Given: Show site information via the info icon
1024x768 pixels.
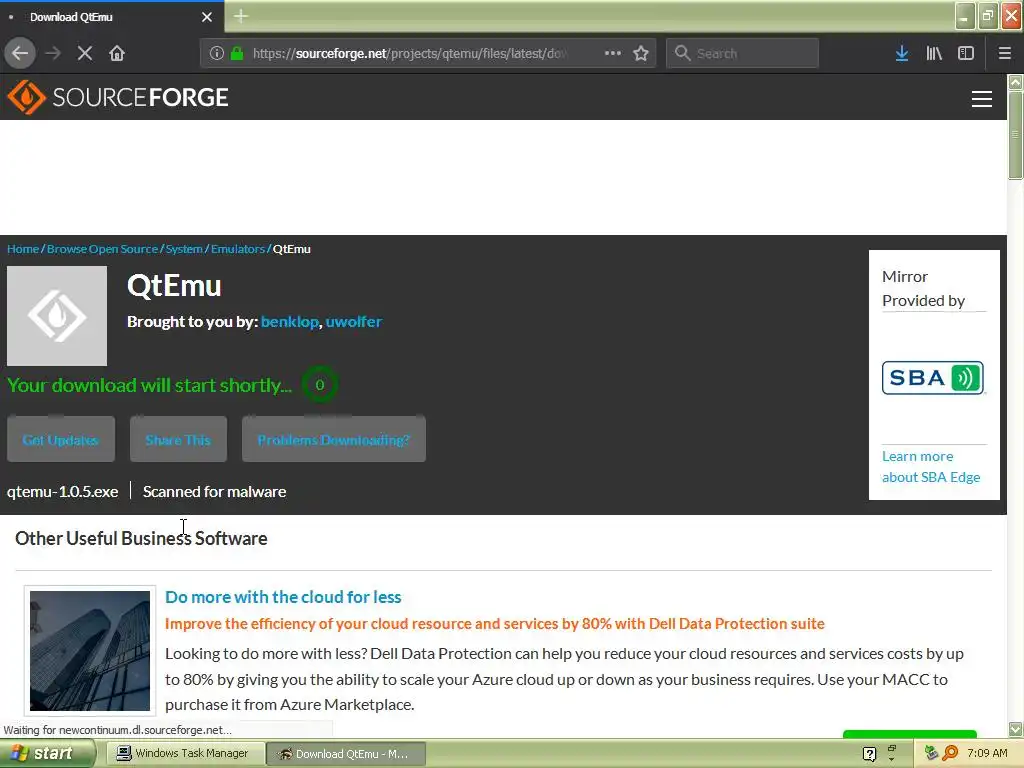Looking at the screenshot, I should coord(216,53).
